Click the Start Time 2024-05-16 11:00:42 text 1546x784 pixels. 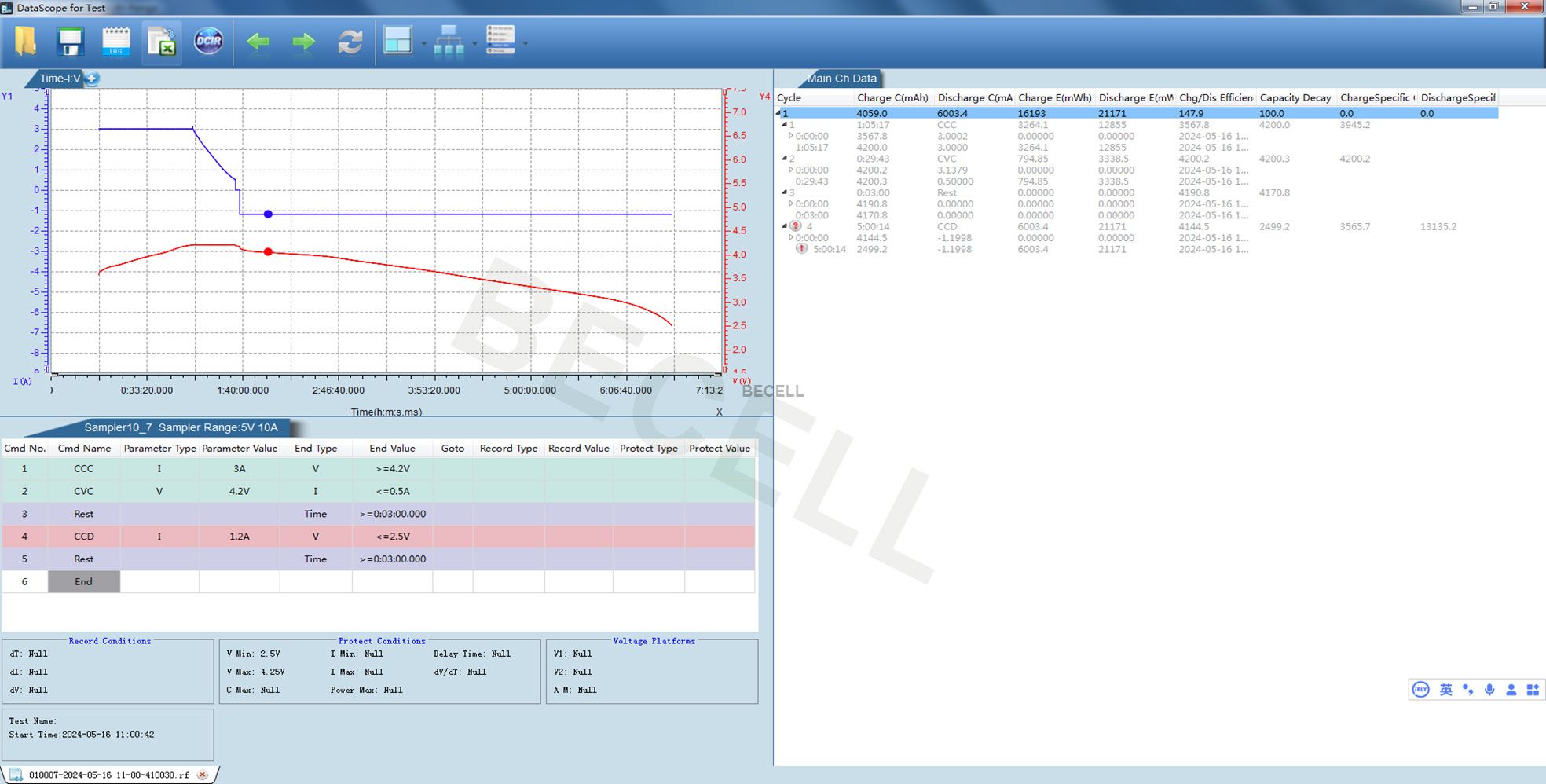pos(82,735)
